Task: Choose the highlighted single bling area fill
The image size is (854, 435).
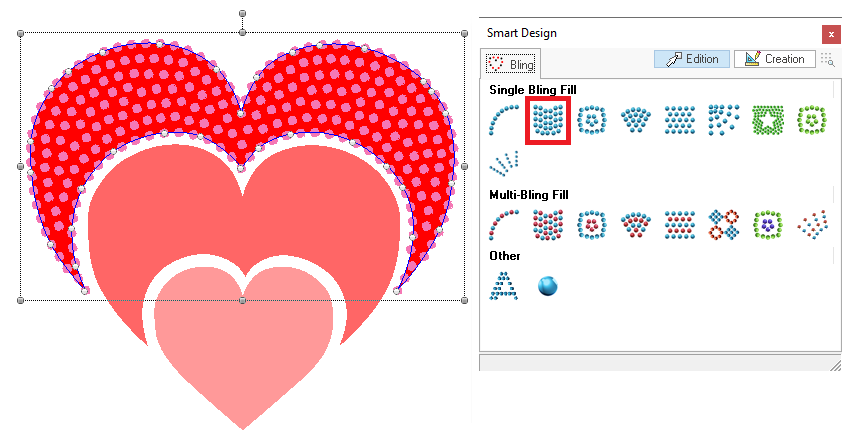Action: 548,120
